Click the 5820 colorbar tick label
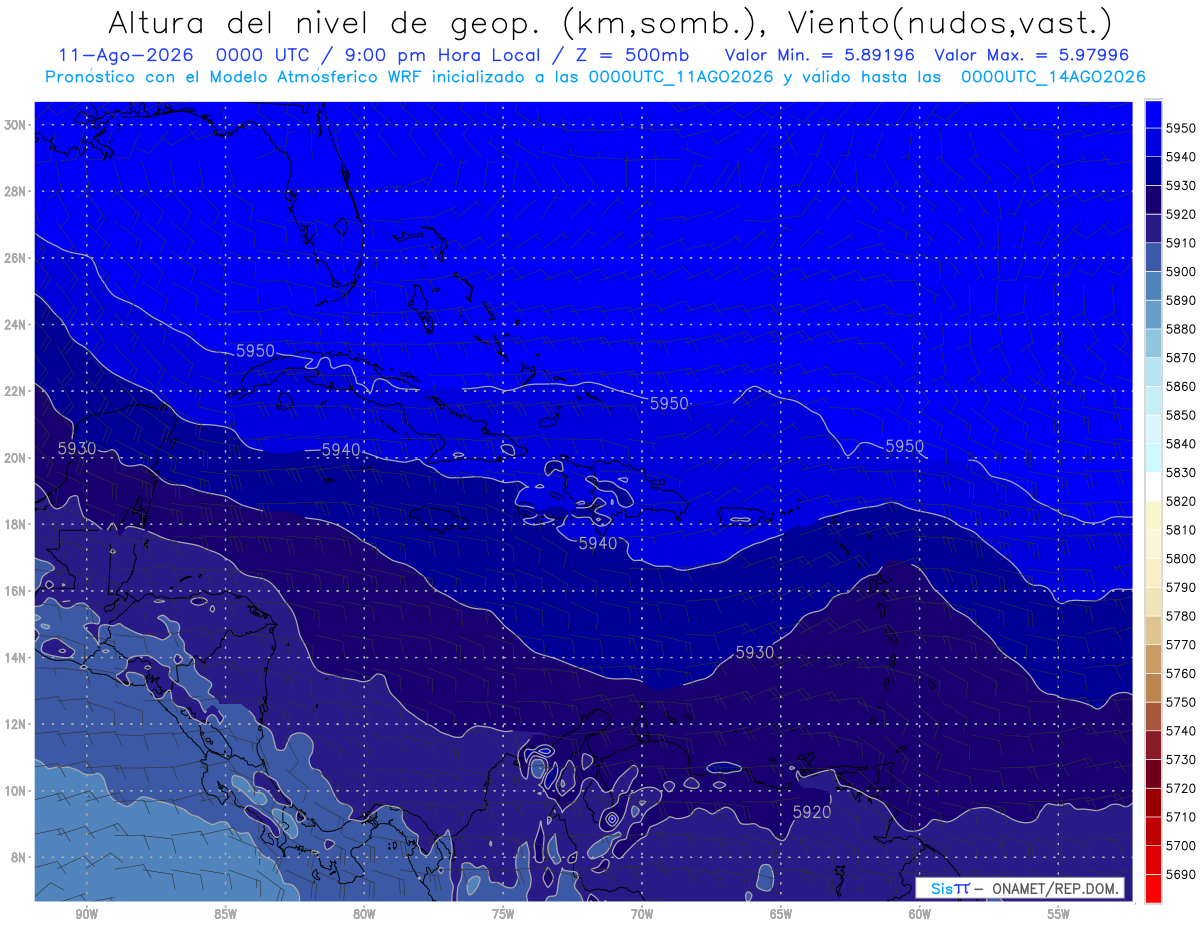Image resolution: width=1200 pixels, height=927 pixels. [x=1181, y=501]
